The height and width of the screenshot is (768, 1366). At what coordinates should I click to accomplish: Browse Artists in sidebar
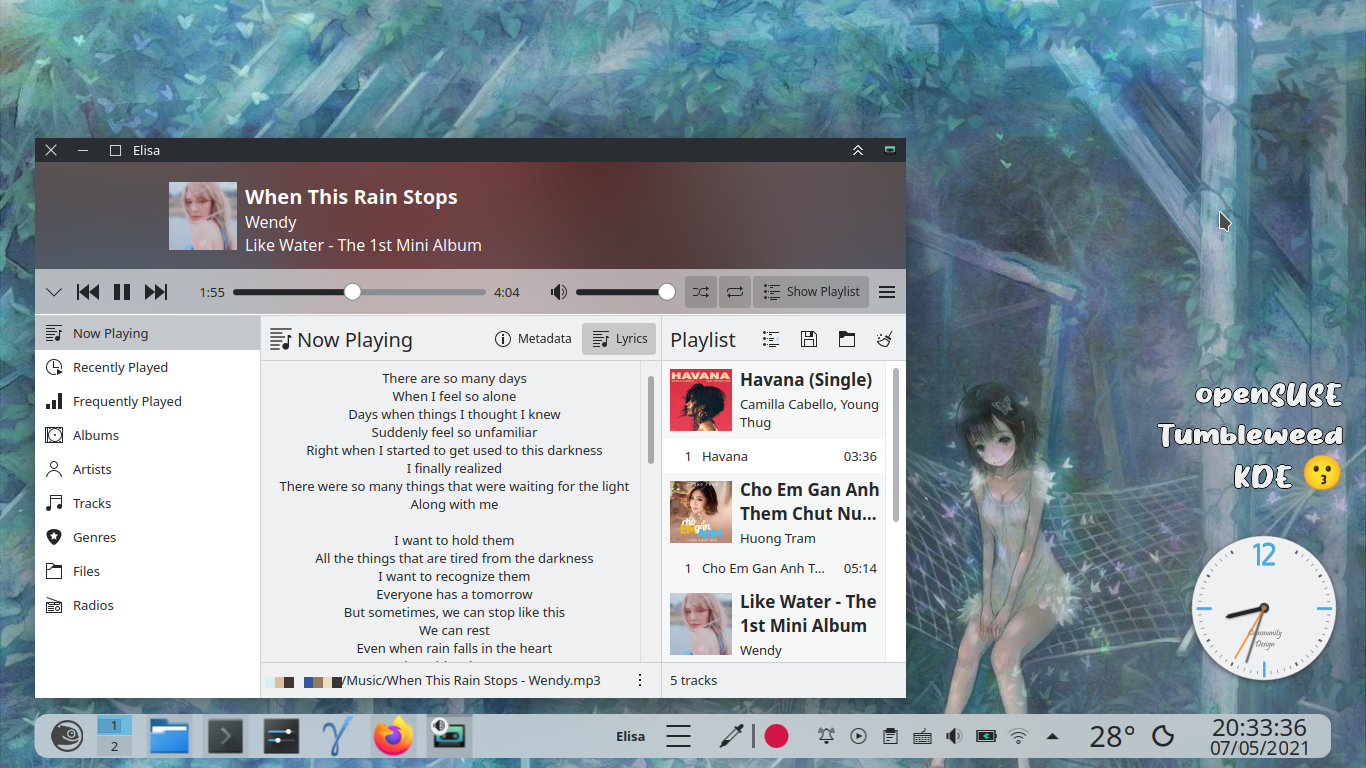(x=147, y=469)
